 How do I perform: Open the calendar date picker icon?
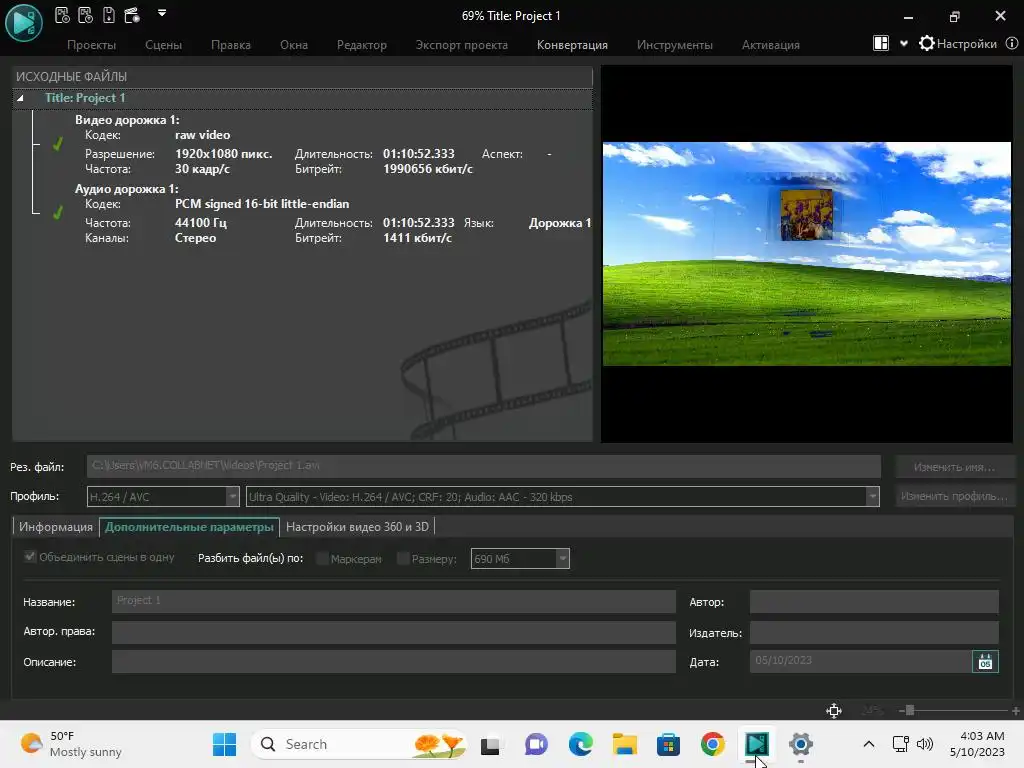point(985,662)
